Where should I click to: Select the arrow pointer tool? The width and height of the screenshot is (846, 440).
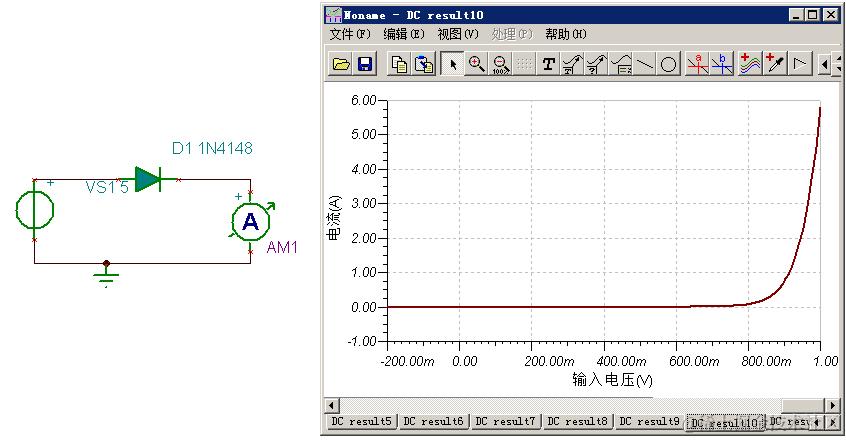tap(452, 64)
